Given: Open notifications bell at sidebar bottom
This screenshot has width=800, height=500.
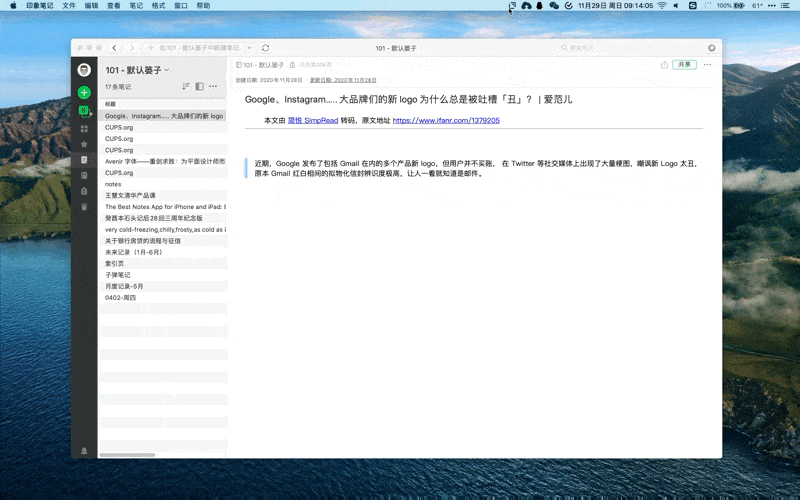Looking at the screenshot, I should pos(84,451).
